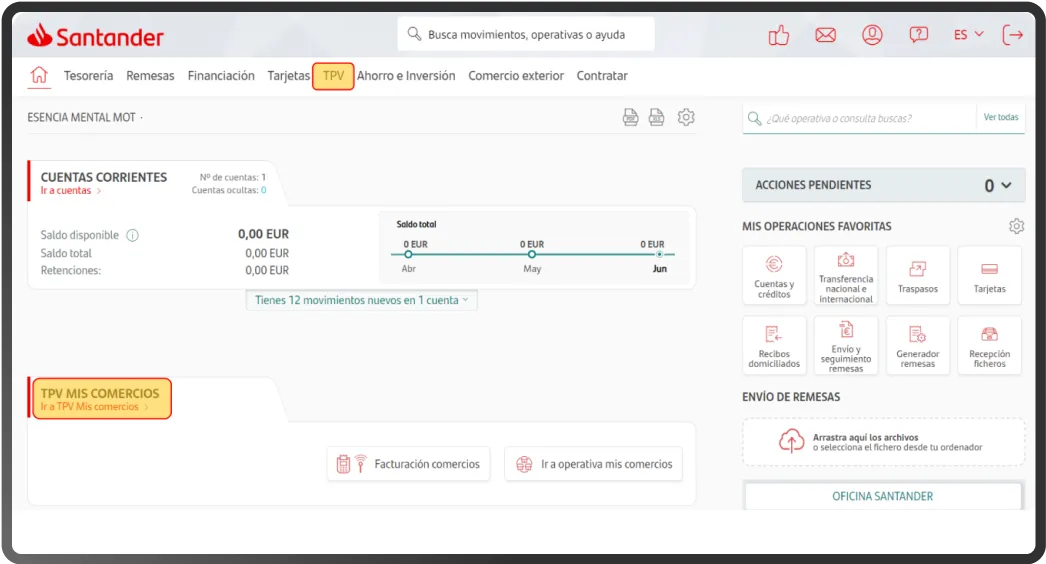Click the PDF export icon
The image size is (1046, 564).
[630, 117]
